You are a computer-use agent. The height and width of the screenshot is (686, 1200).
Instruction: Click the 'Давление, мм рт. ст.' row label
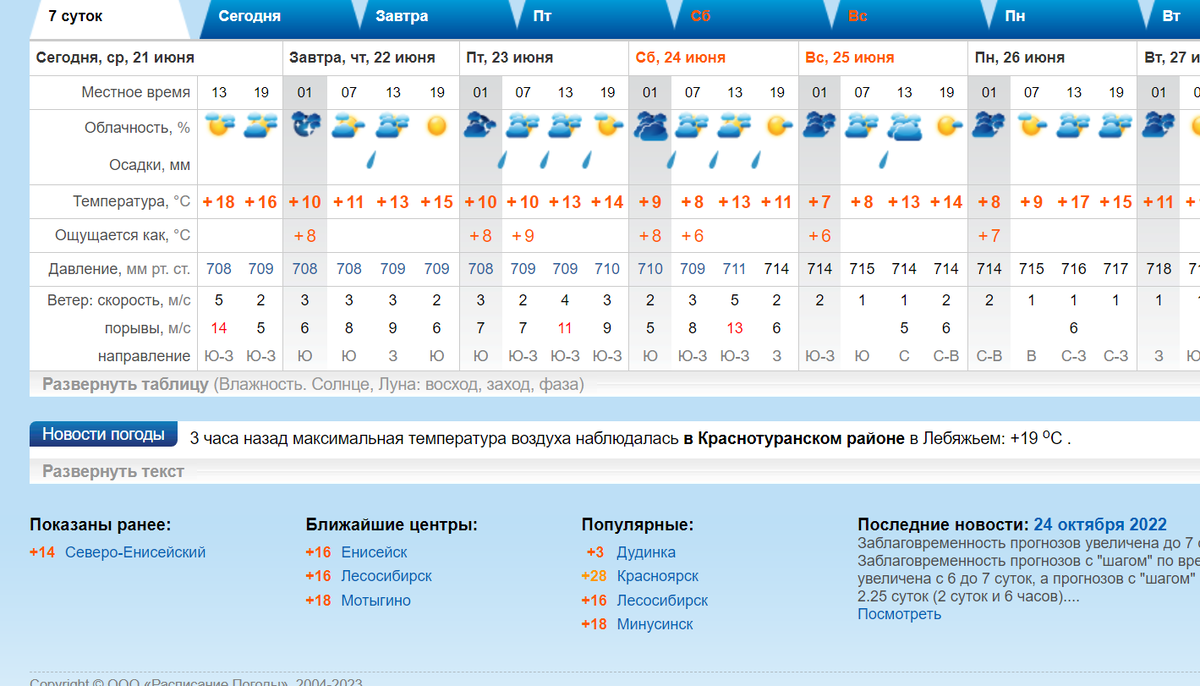119,268
